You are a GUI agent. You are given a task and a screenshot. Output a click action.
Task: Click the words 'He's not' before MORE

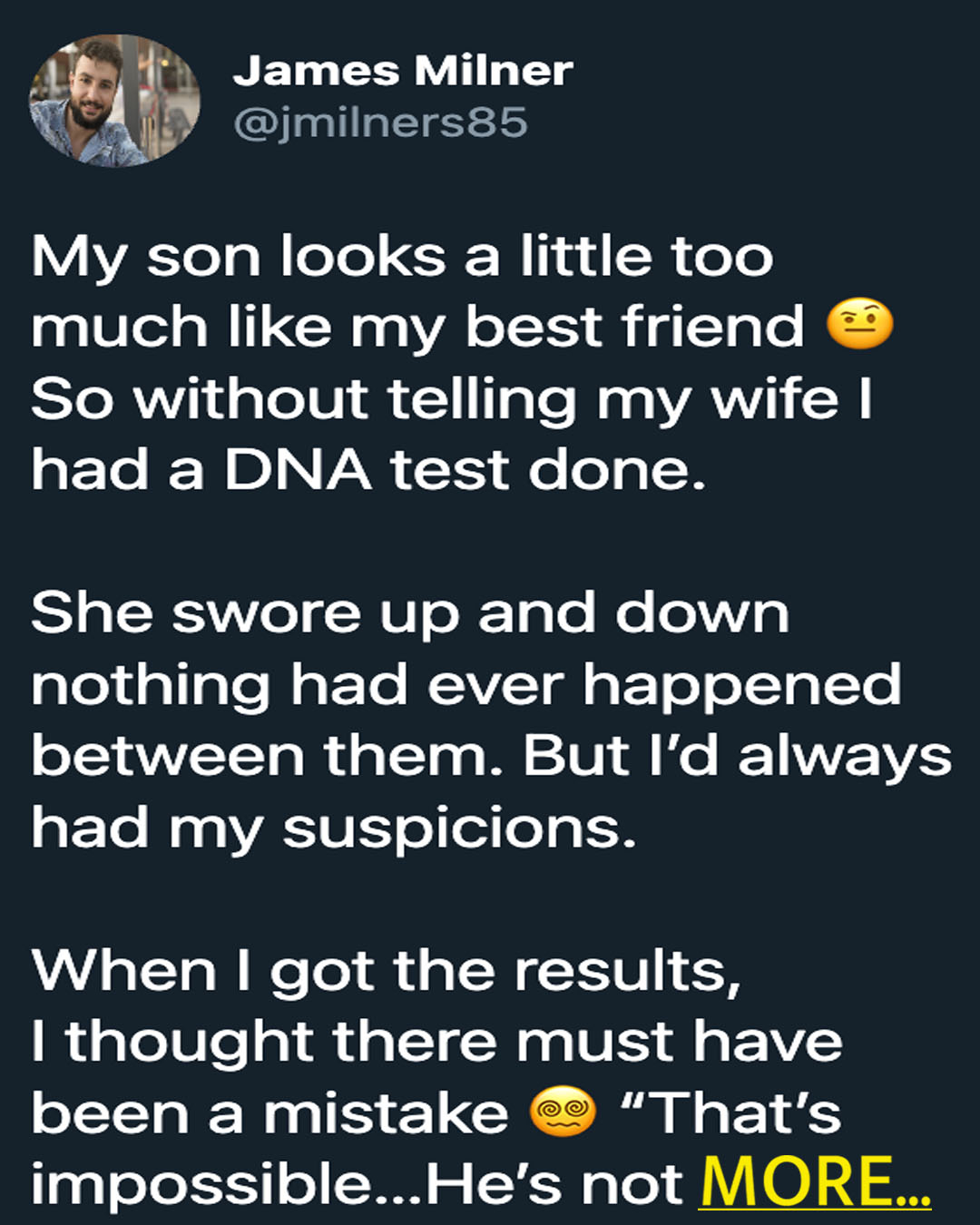point(554,1184)
